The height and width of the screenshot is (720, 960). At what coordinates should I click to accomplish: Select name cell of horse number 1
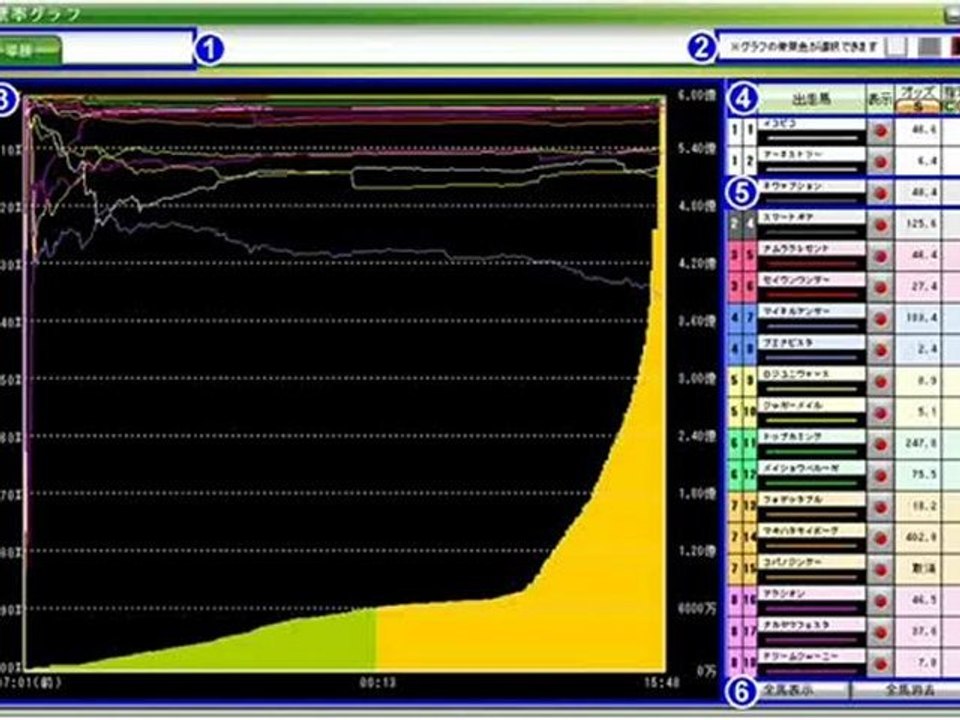pos(812,132)
